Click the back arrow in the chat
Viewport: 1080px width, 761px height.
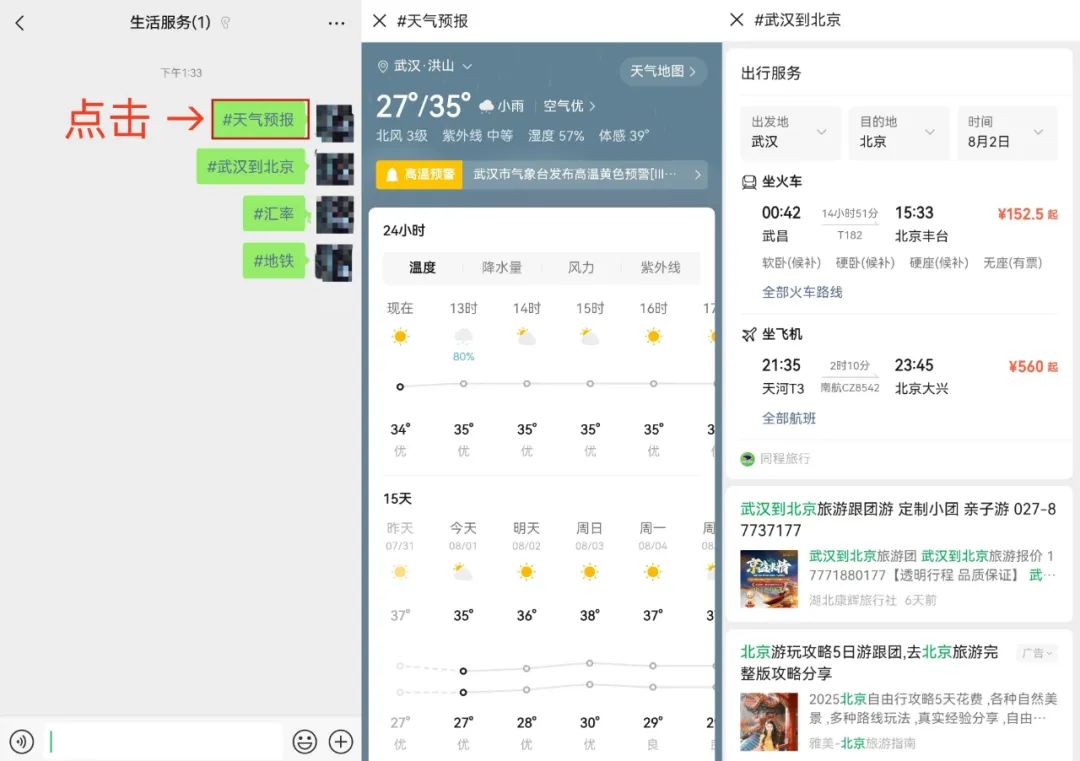[21, 22]
